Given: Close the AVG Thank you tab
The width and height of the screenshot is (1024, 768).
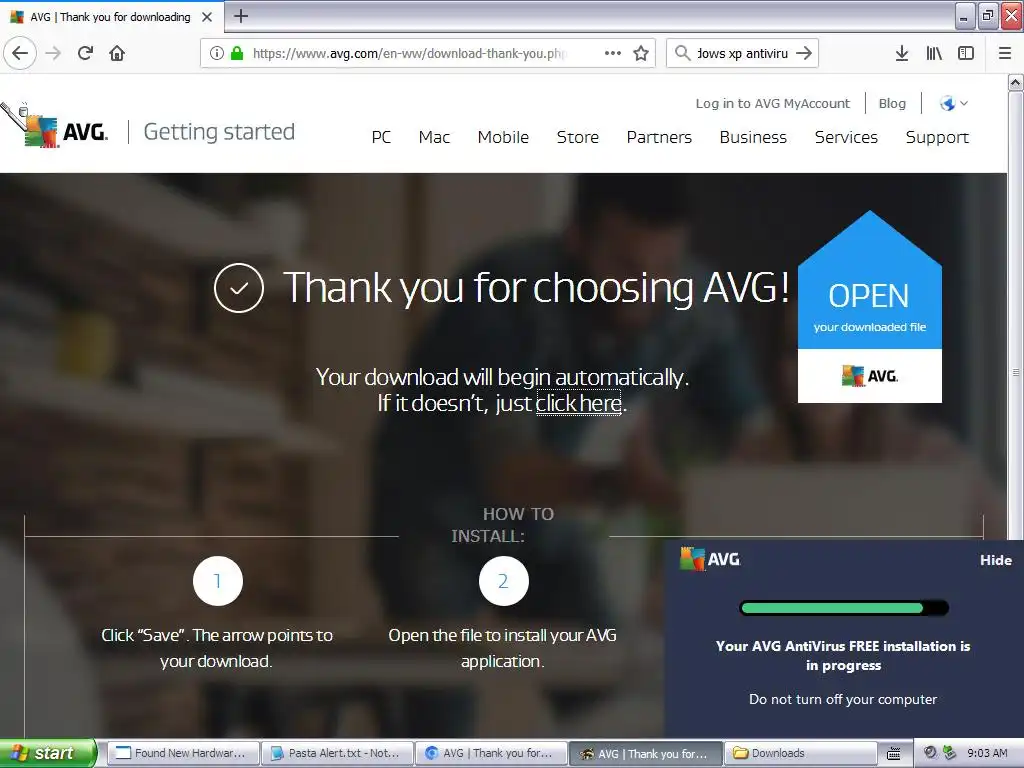Looking at the screenshot, I should 207,17.
